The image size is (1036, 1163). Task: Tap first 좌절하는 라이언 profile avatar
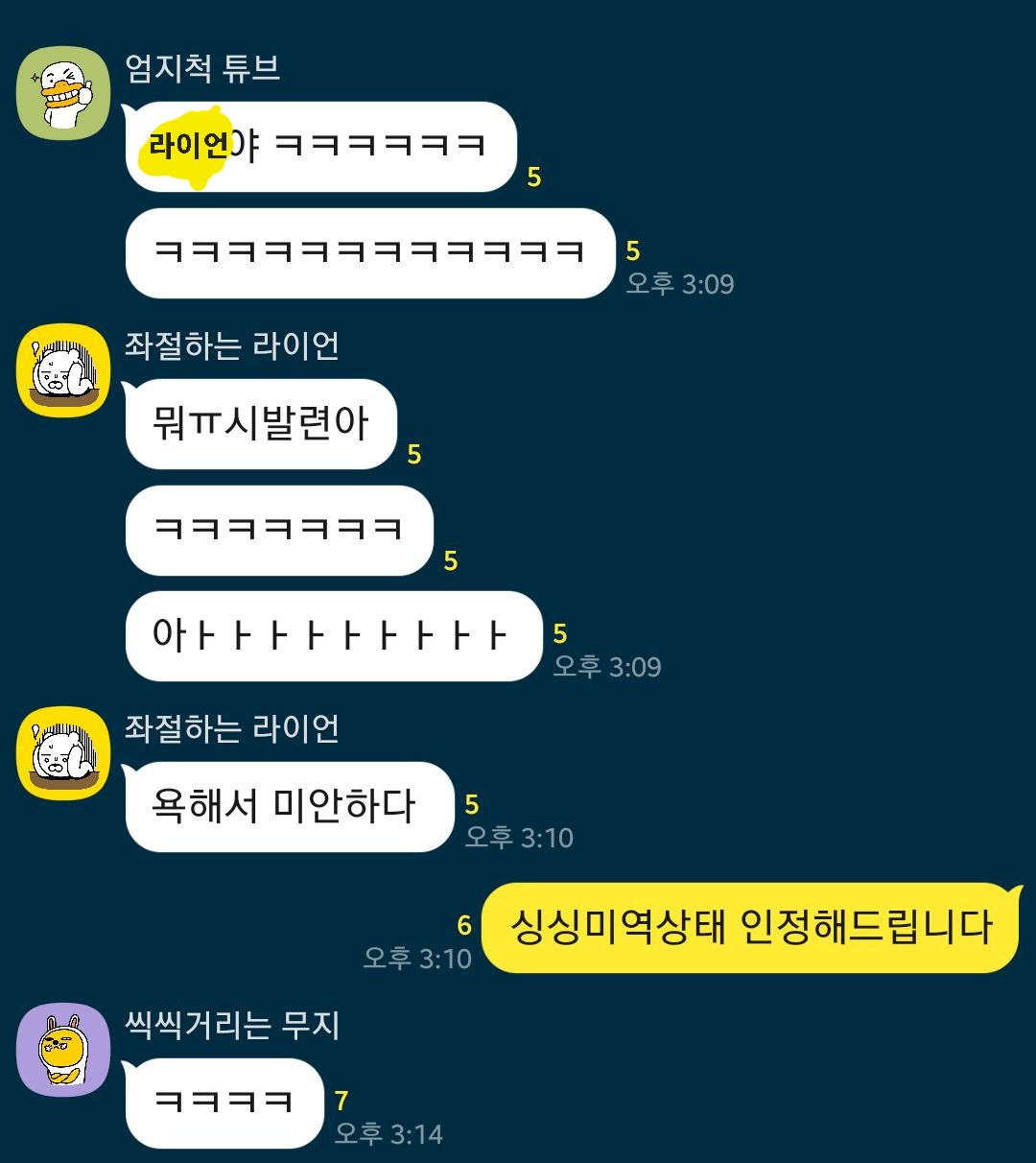tap(64, 370)
